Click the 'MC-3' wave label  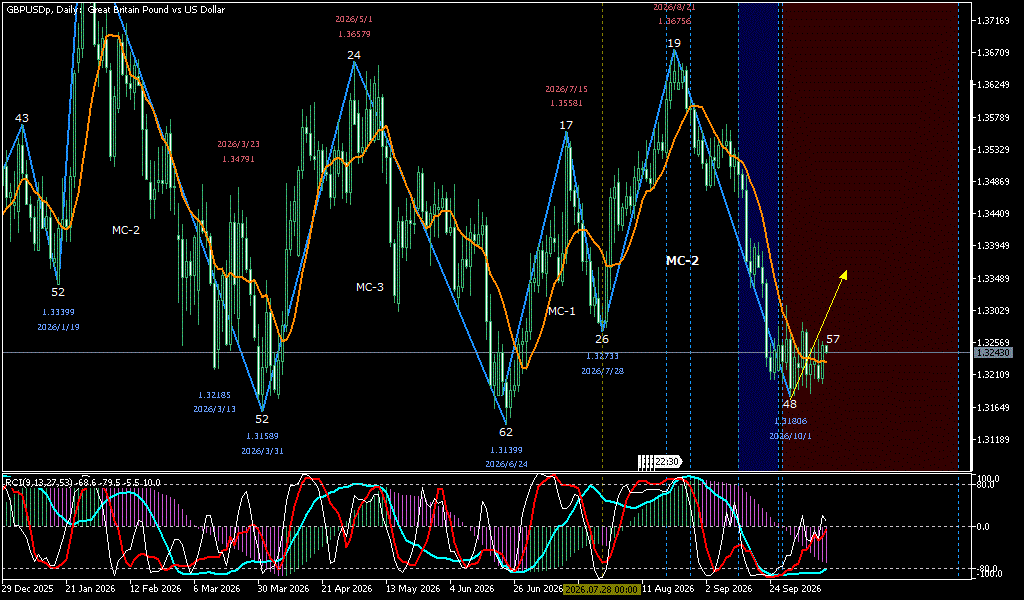370,287
